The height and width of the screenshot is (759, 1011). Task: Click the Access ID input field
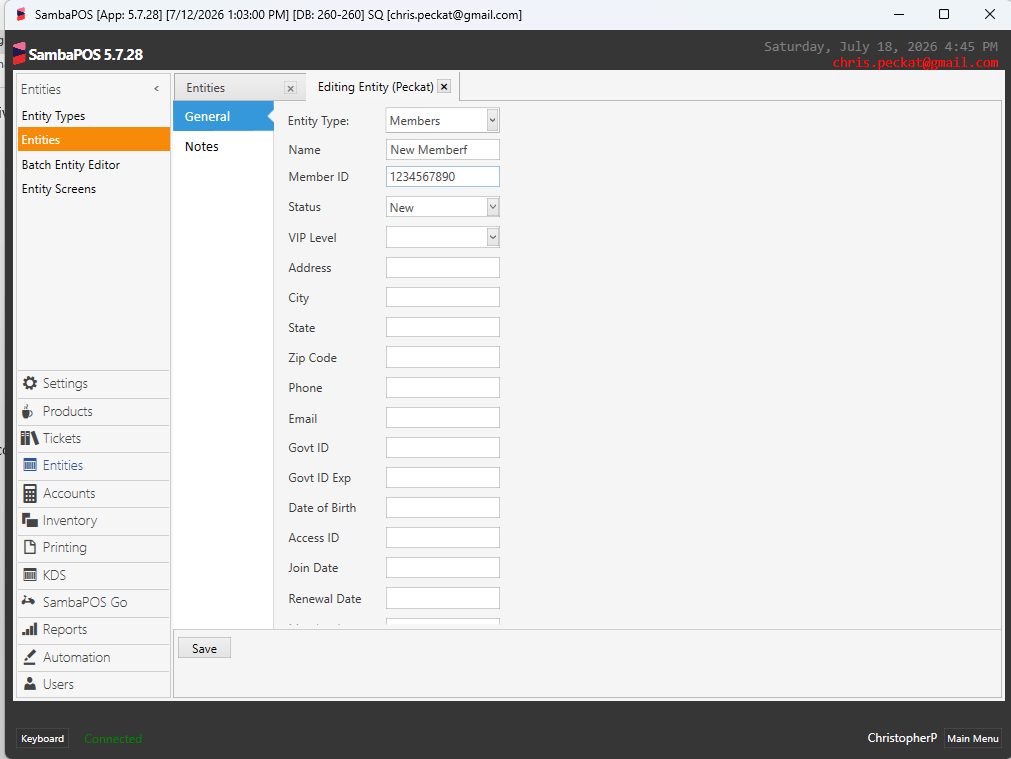point(443,538)
